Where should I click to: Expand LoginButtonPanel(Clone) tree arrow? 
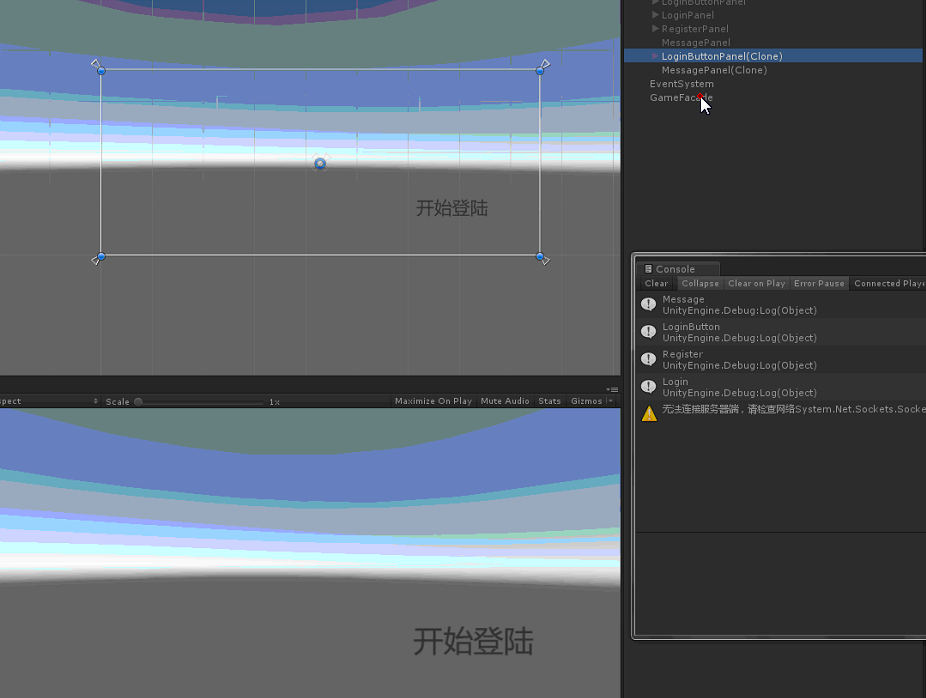[x=655, y=56]
